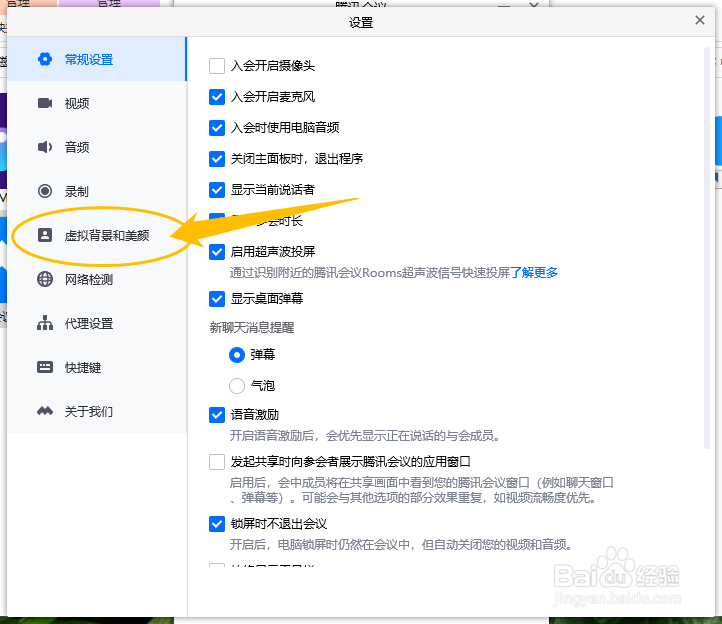Image resolution: width=722 pixels, height=624 pixels.
Task: Click the settings panel vertical scrollbar
Action: [707, 248]
